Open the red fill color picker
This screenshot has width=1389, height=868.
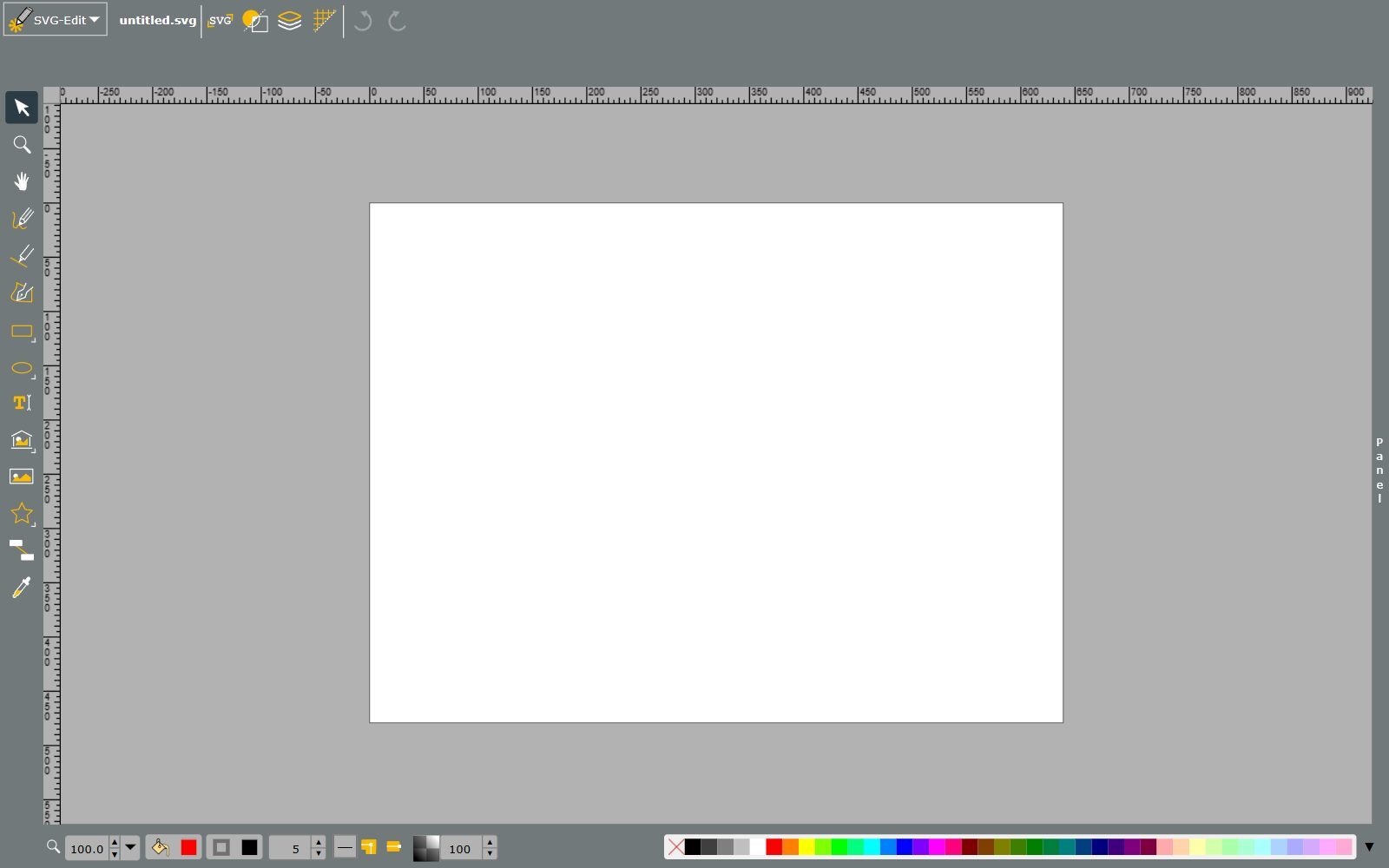point(188,847)
